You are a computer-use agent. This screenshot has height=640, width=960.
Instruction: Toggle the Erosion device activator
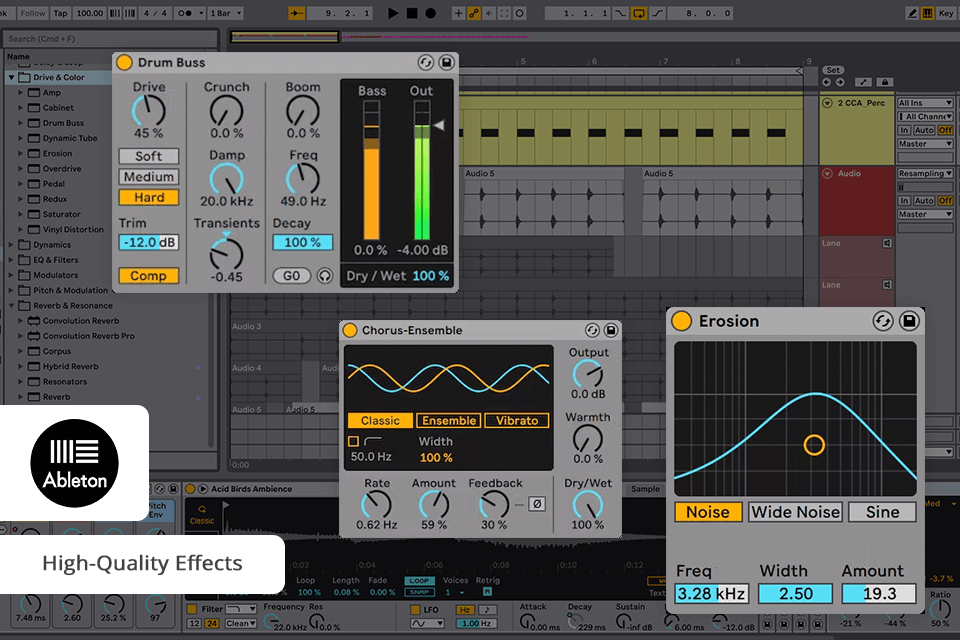click(681, 321)
